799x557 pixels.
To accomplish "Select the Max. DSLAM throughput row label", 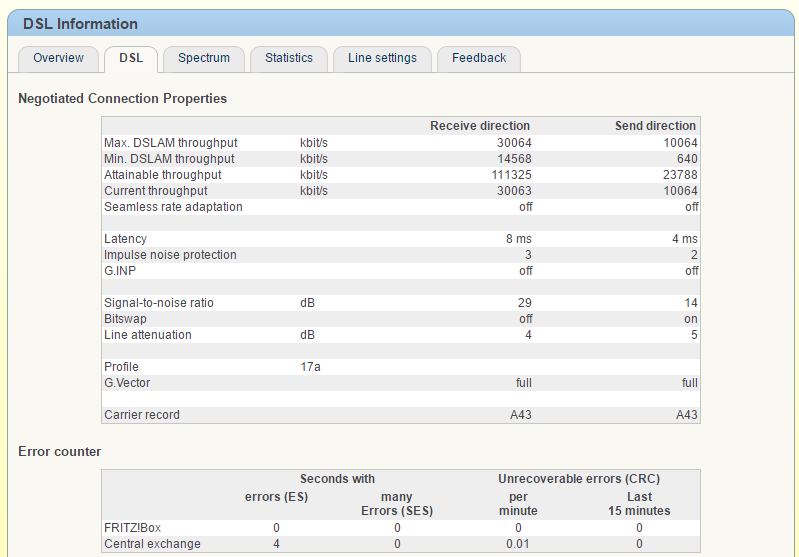I will (171, 143).
